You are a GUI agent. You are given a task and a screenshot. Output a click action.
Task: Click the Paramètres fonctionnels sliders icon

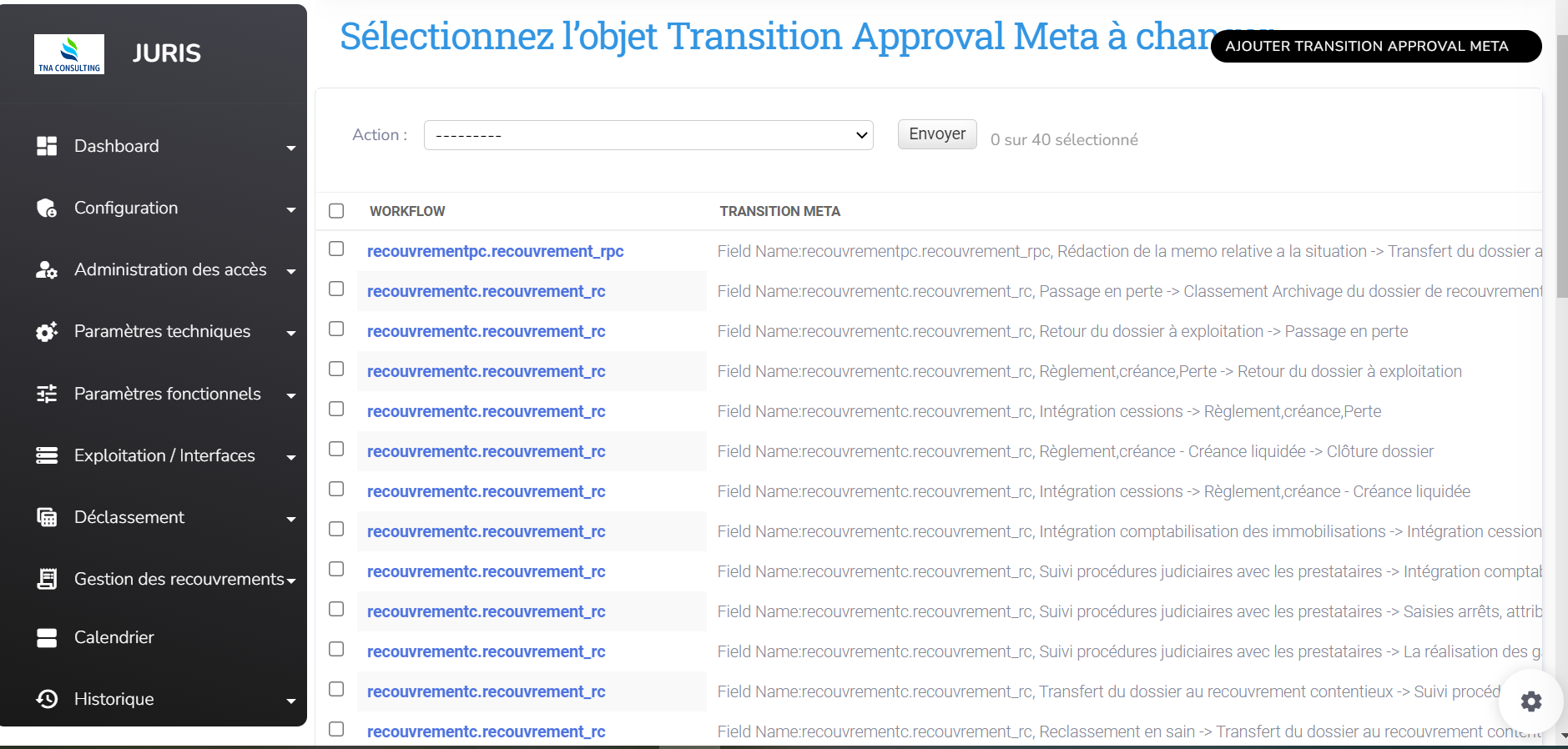click(47, 394)
